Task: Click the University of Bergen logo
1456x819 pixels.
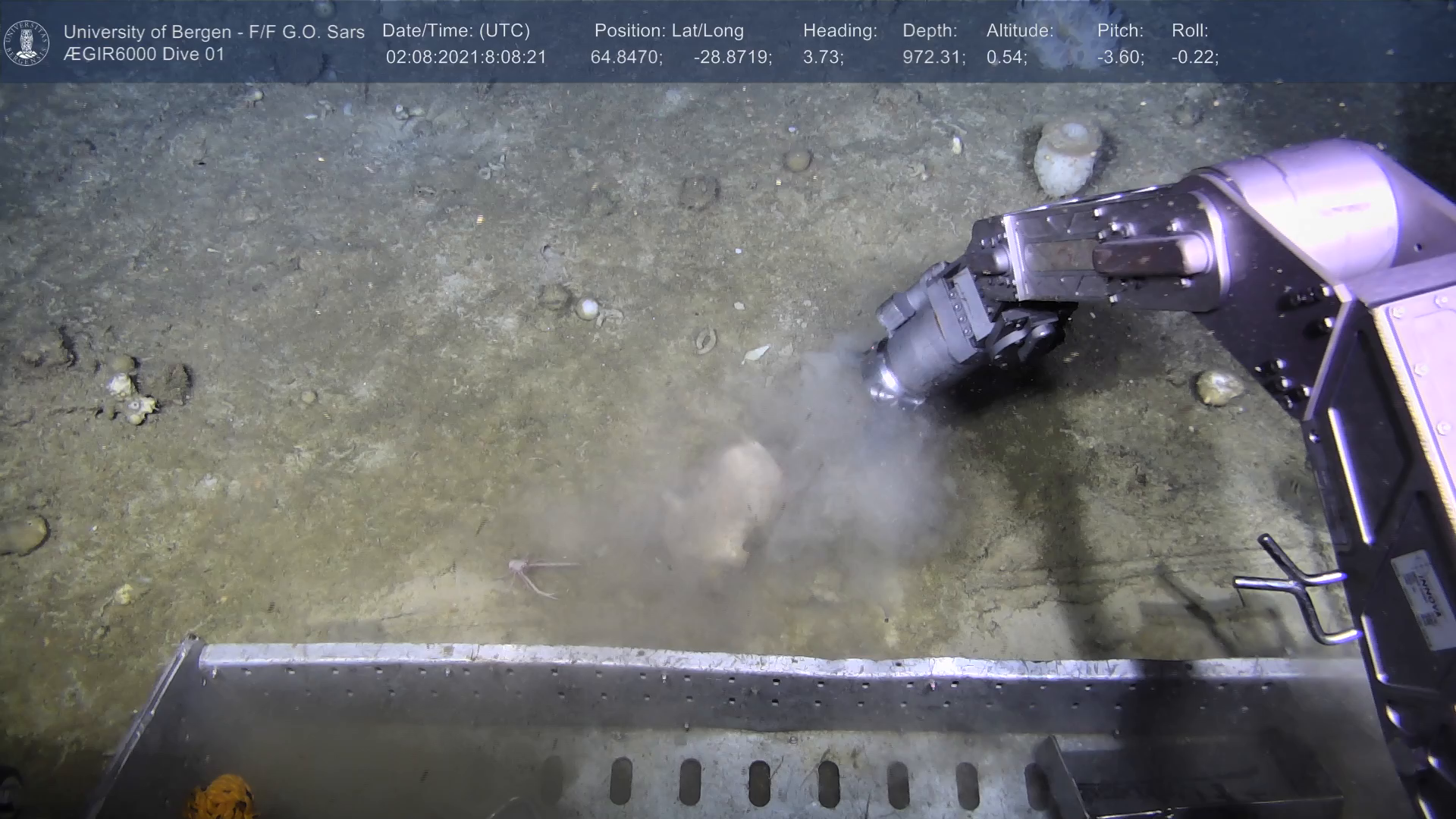Action: (27, 43)
